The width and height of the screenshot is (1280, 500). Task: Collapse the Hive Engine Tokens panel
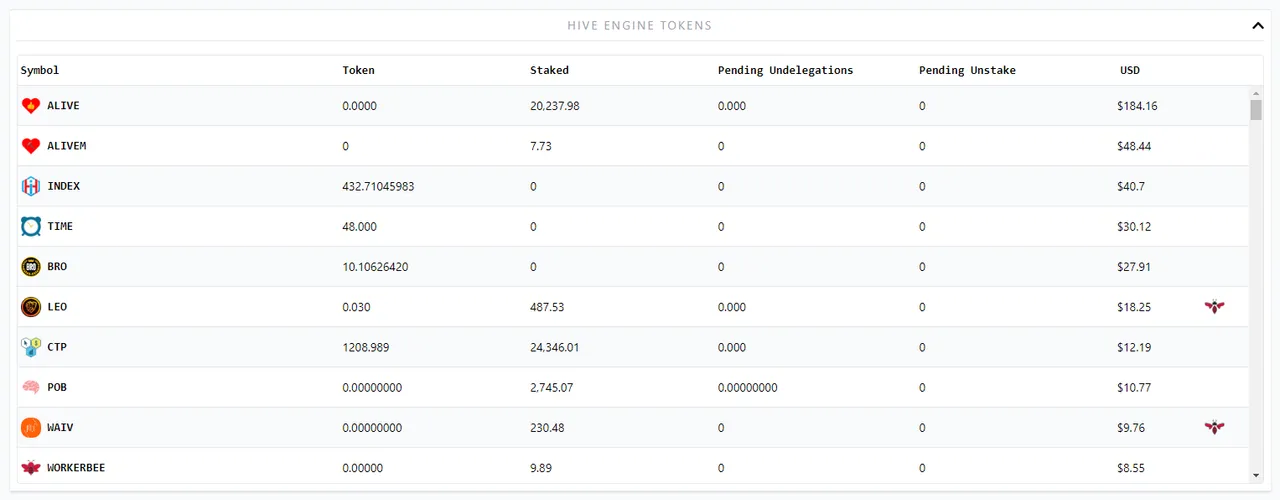pos(1258,26)
